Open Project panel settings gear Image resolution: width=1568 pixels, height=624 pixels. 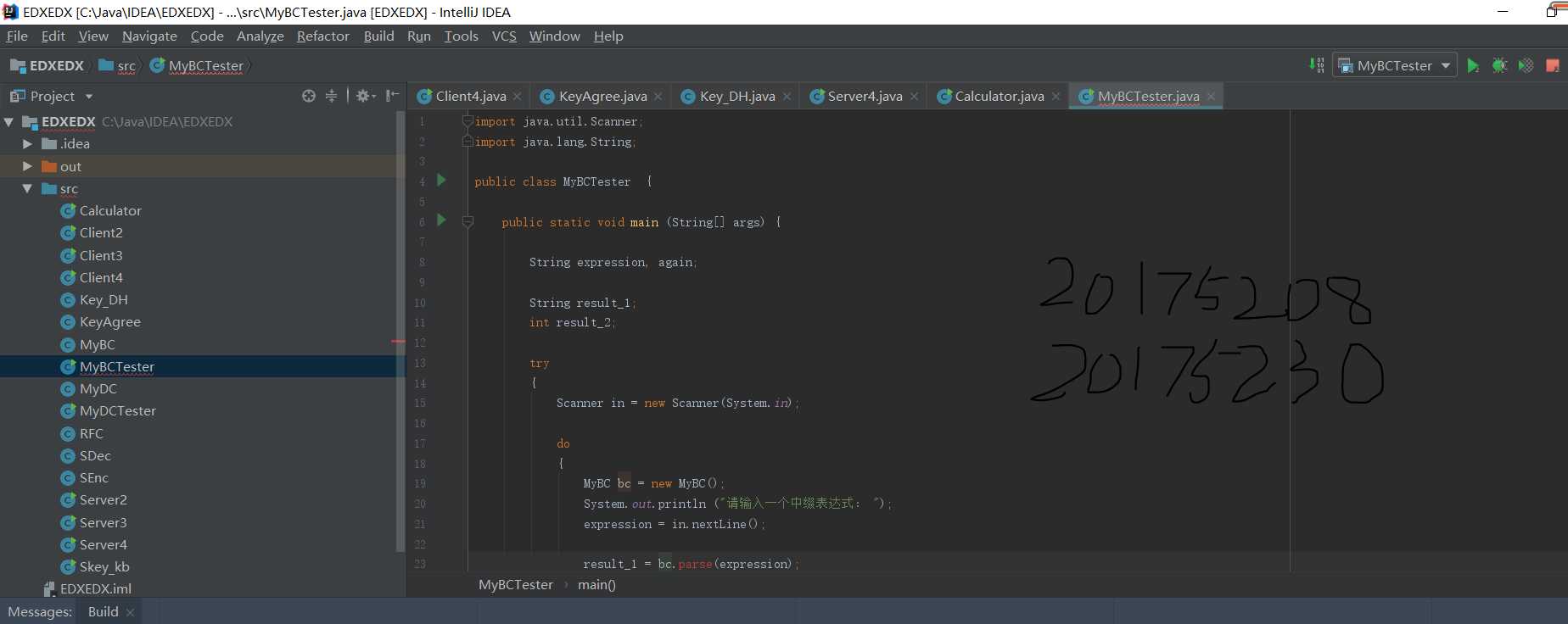point(366,96)
